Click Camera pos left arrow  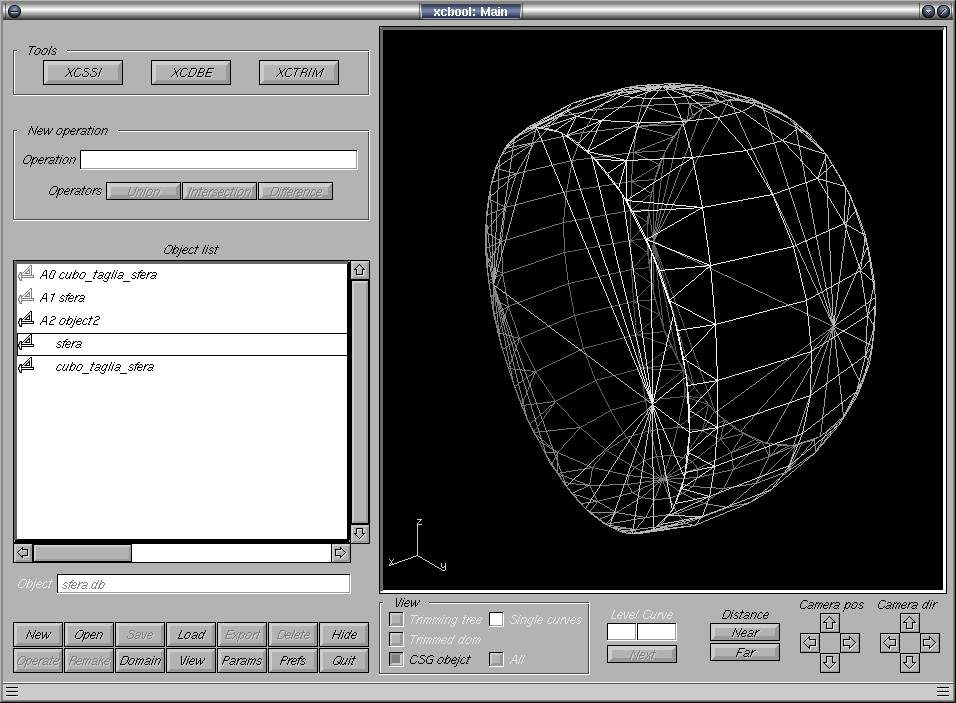(809, 643)
